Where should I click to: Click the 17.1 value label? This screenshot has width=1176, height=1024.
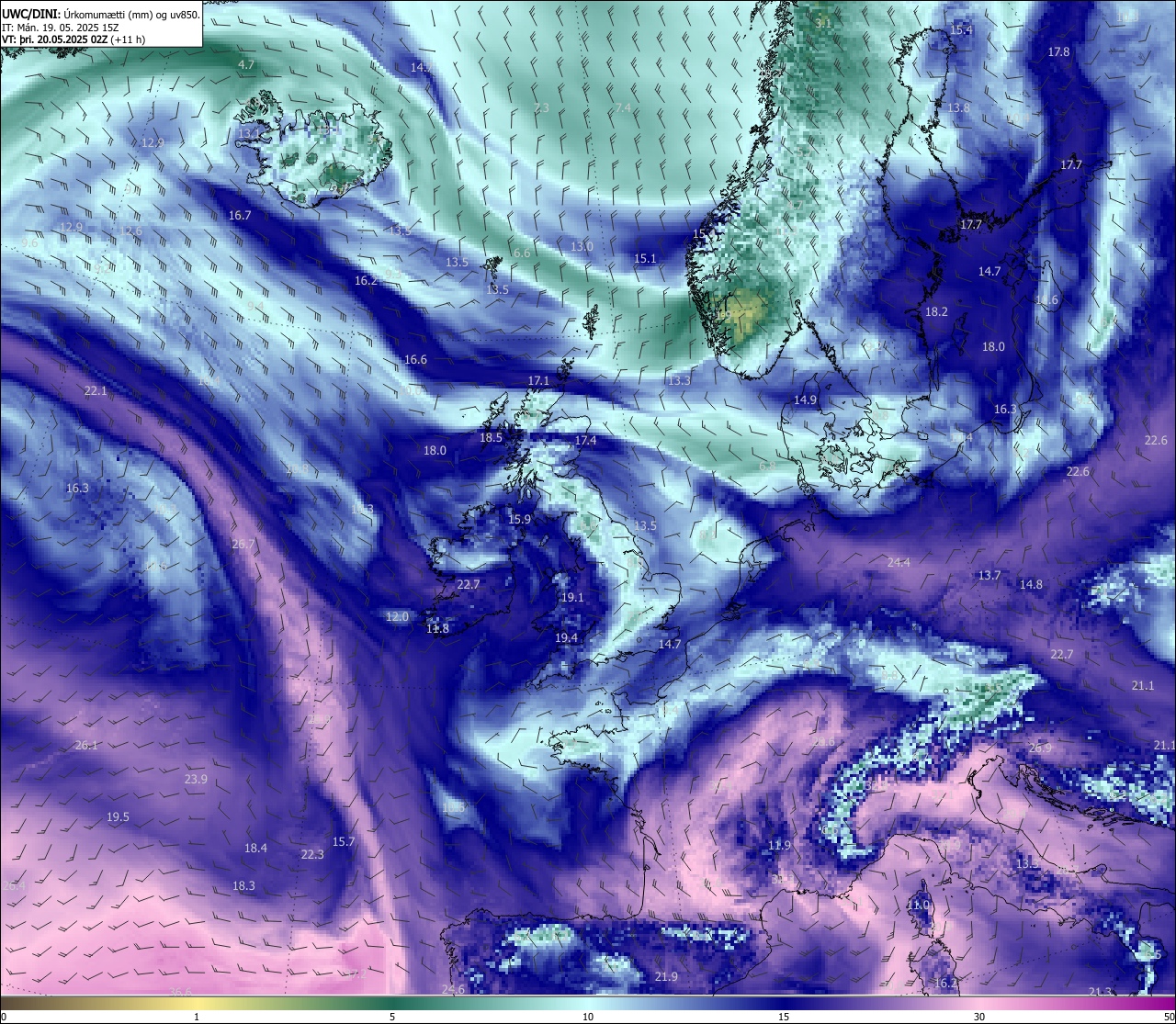(538, 381)
